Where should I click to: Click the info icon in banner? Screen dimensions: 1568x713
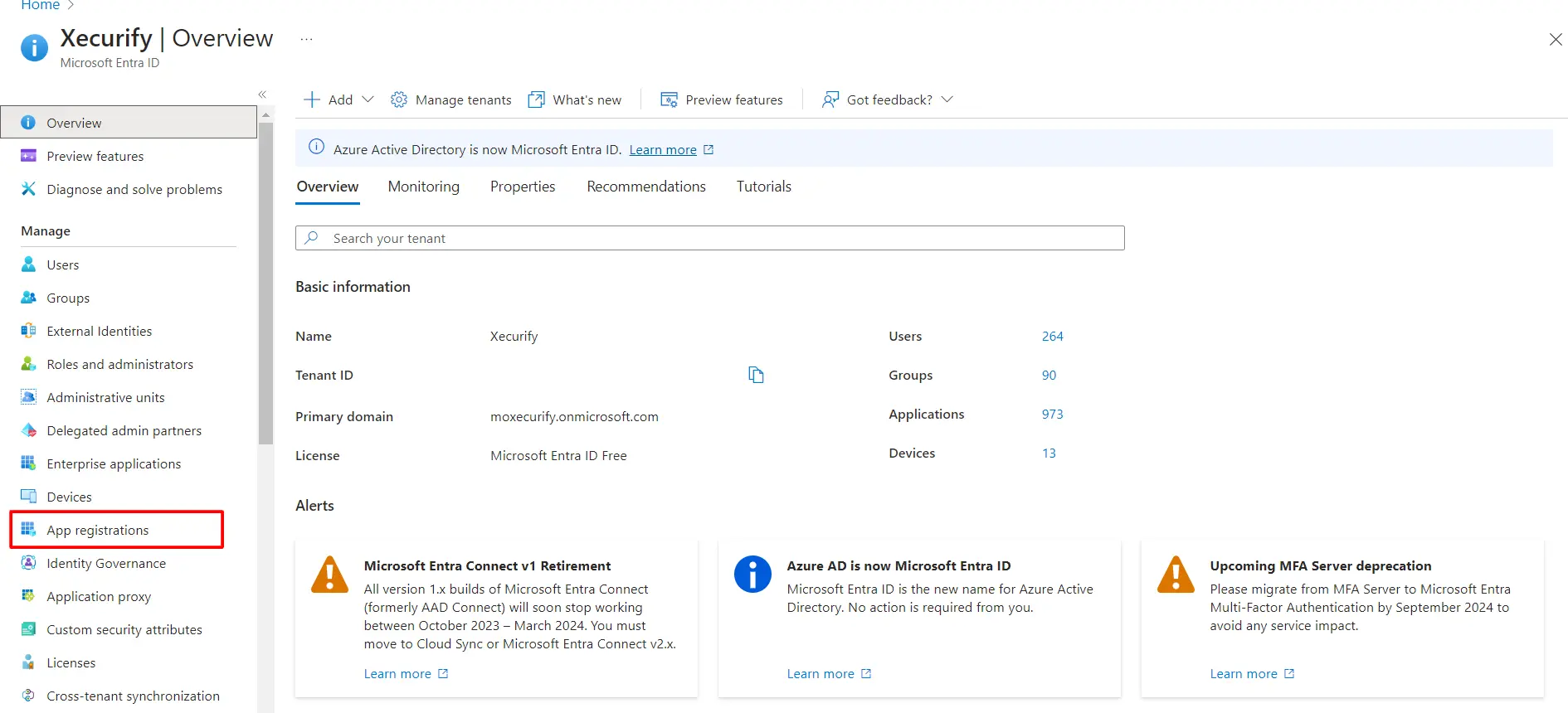(x=316, y=147)
